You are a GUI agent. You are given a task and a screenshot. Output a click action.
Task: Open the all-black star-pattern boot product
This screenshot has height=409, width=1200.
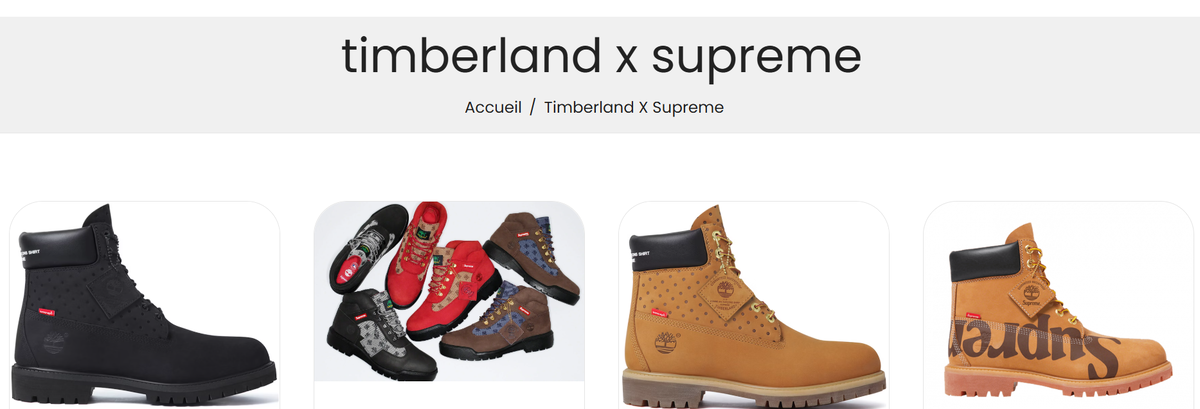point(144,305)
